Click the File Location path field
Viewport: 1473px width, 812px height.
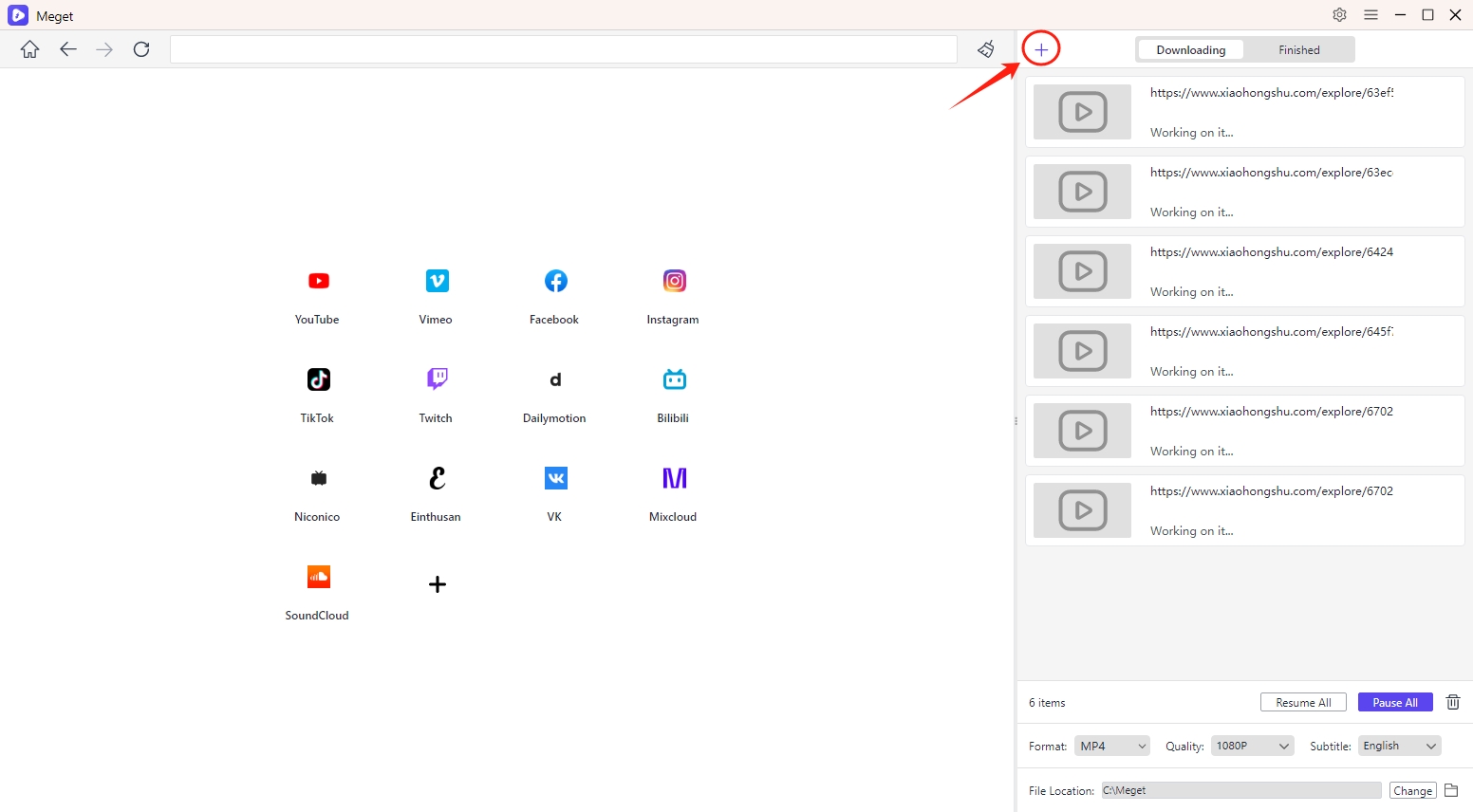[1241, 790]
